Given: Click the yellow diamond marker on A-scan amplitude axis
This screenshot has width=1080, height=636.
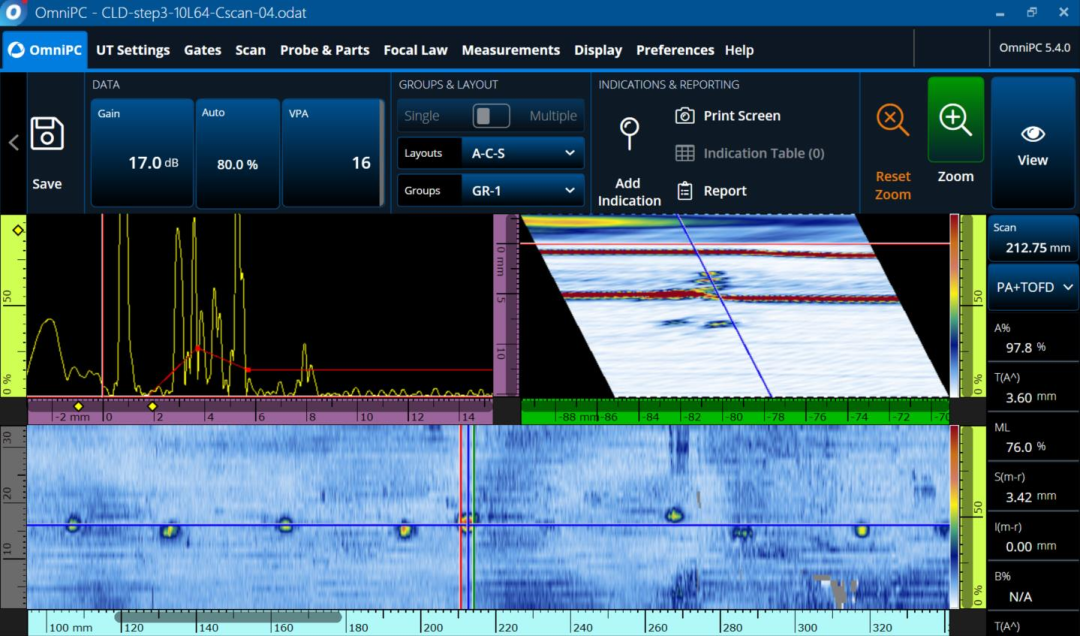Looking at the screenshot, I should 18,230.
